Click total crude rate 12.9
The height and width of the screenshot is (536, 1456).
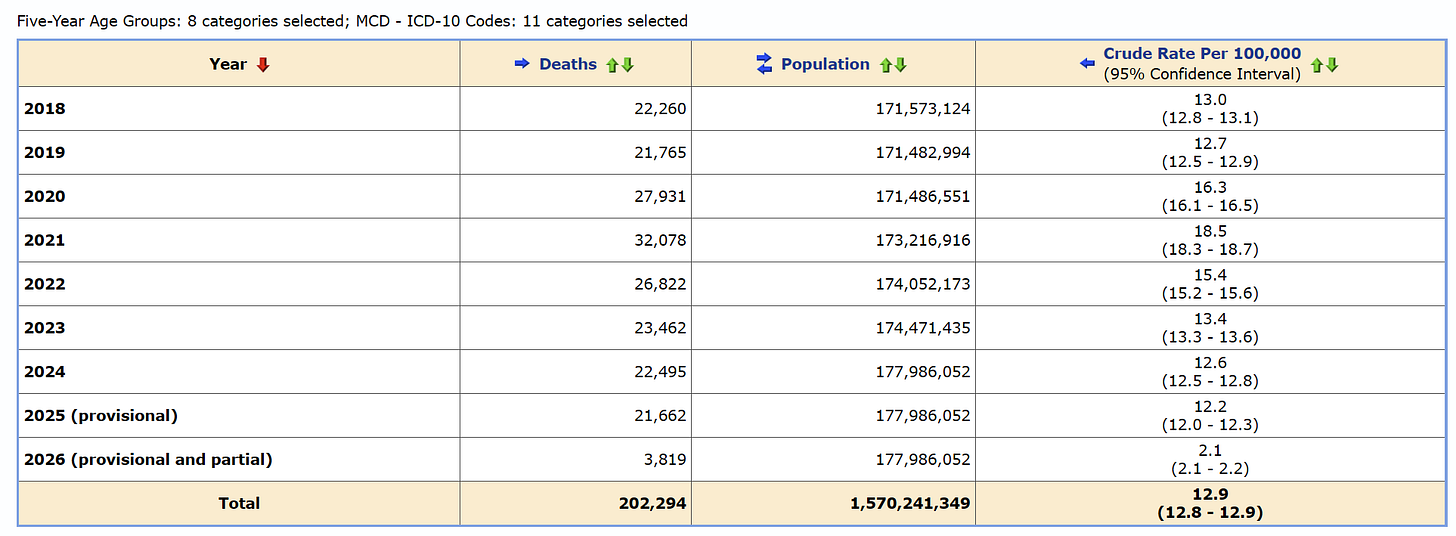[1210, 495]
